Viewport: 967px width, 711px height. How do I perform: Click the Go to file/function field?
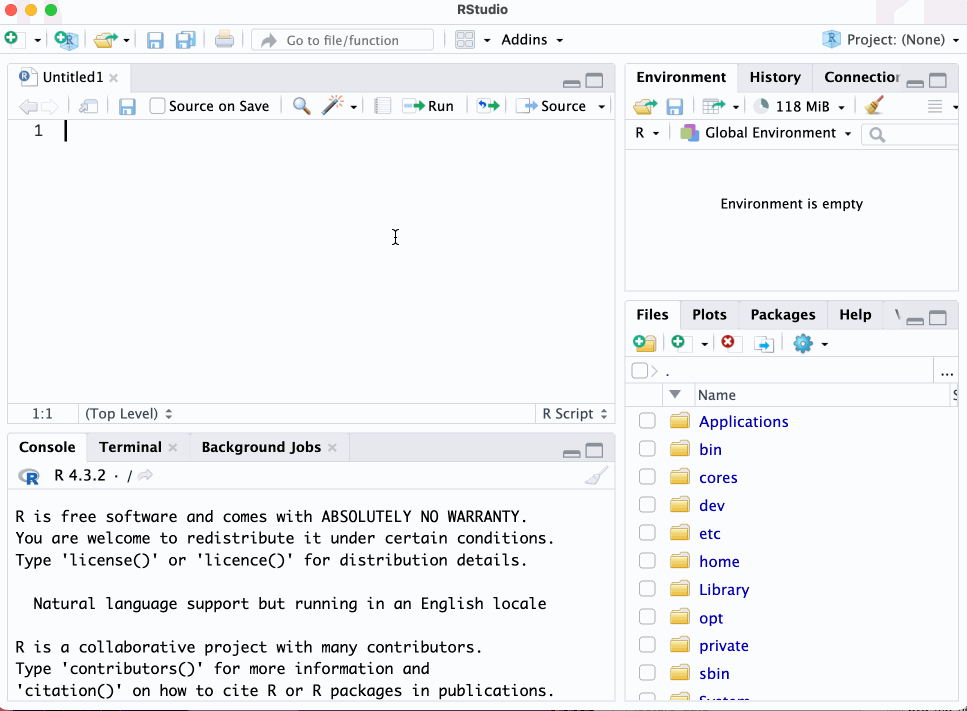tap(343, 40)
